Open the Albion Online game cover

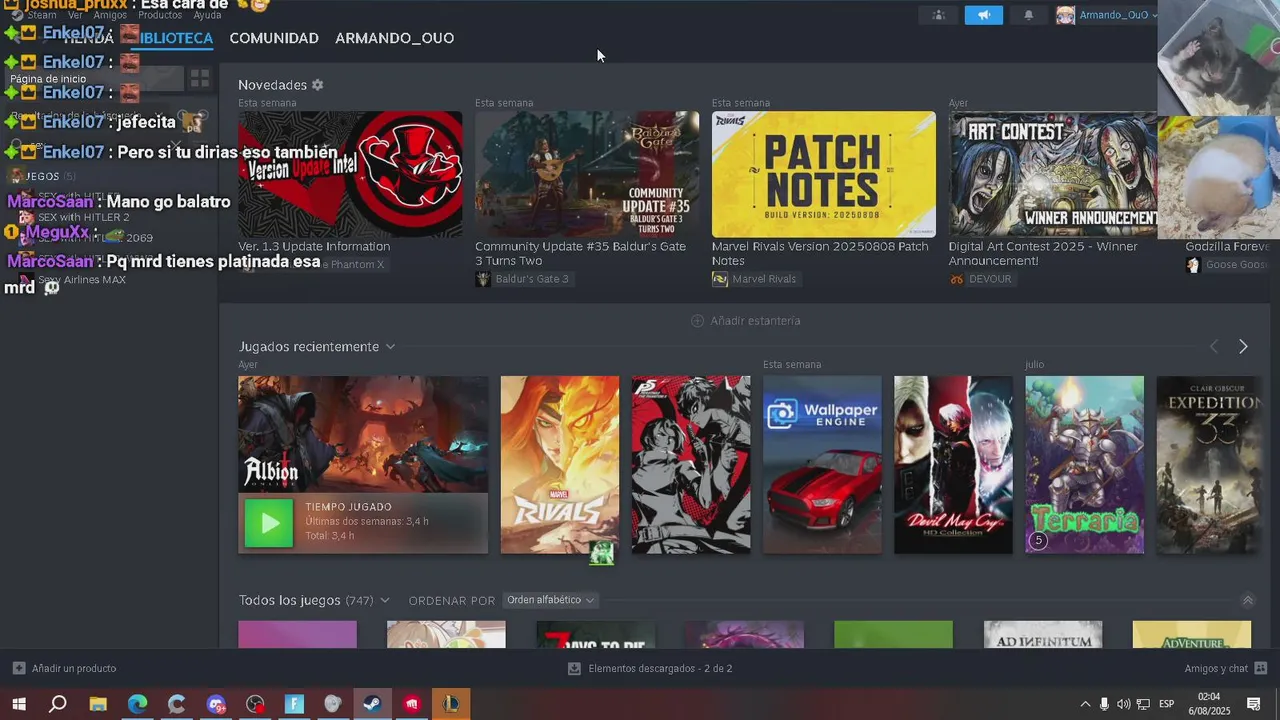pyautogui.click(x=363, y=434)
